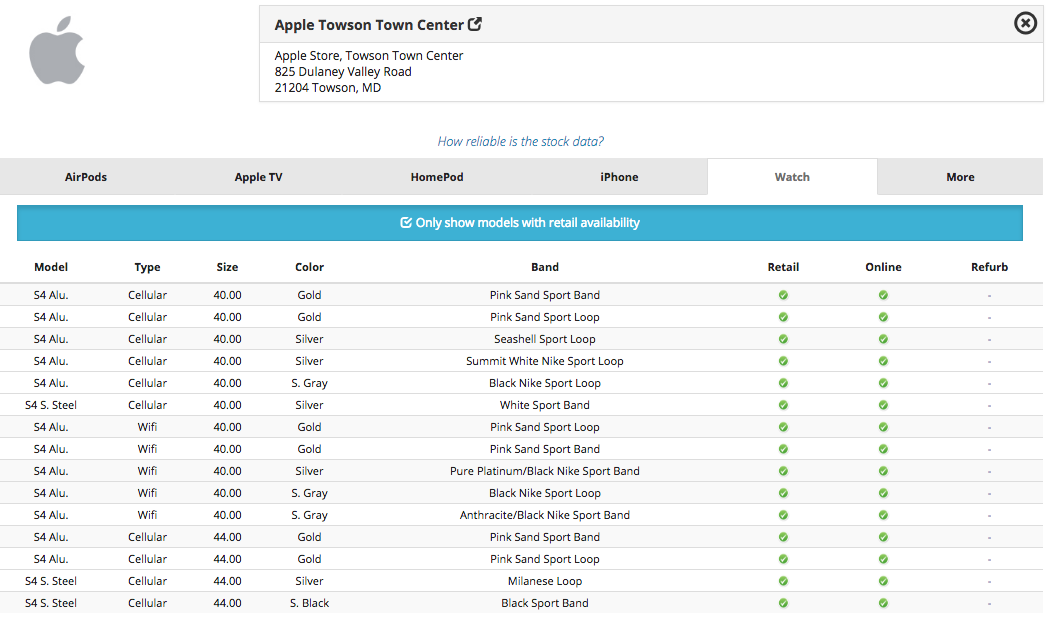The width and height of the screenshot is (1050, 636).
Task: Click the Model column header
Action: pos(51,267)
